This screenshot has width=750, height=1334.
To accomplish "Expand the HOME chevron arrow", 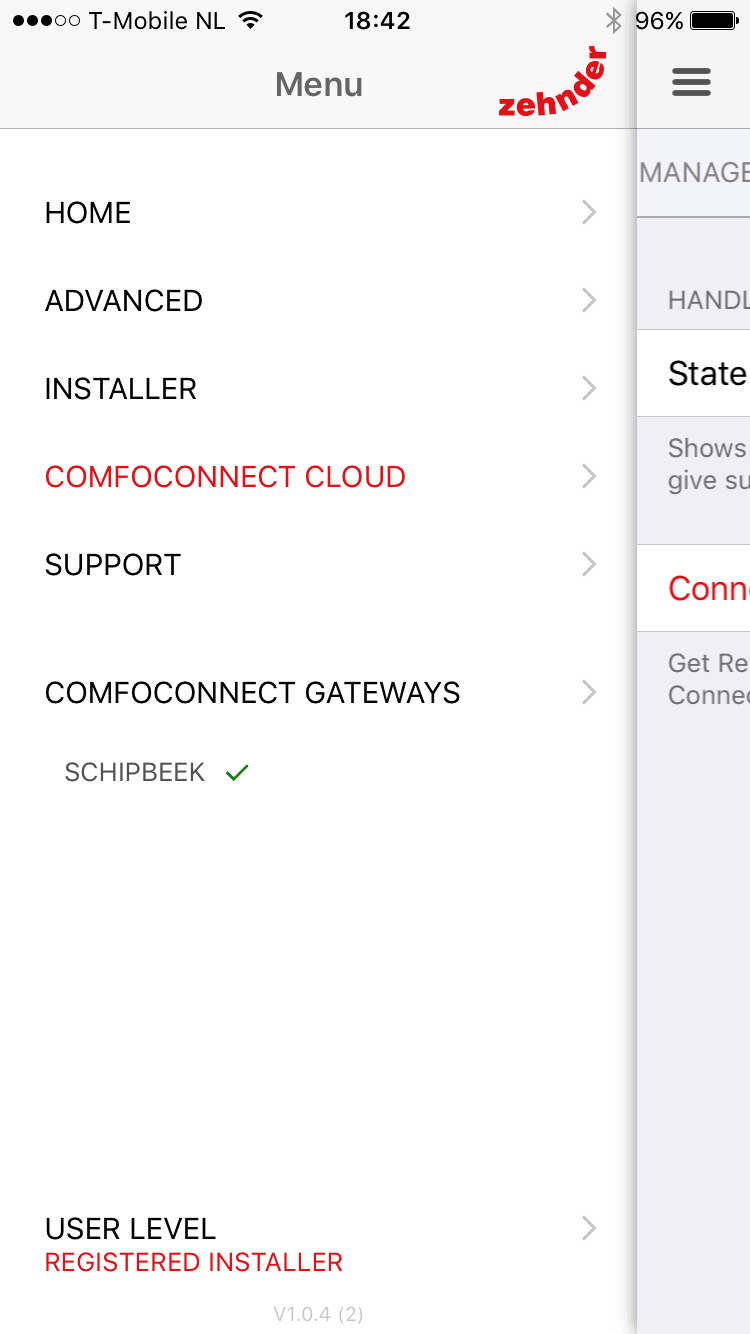I will point(589,212).
